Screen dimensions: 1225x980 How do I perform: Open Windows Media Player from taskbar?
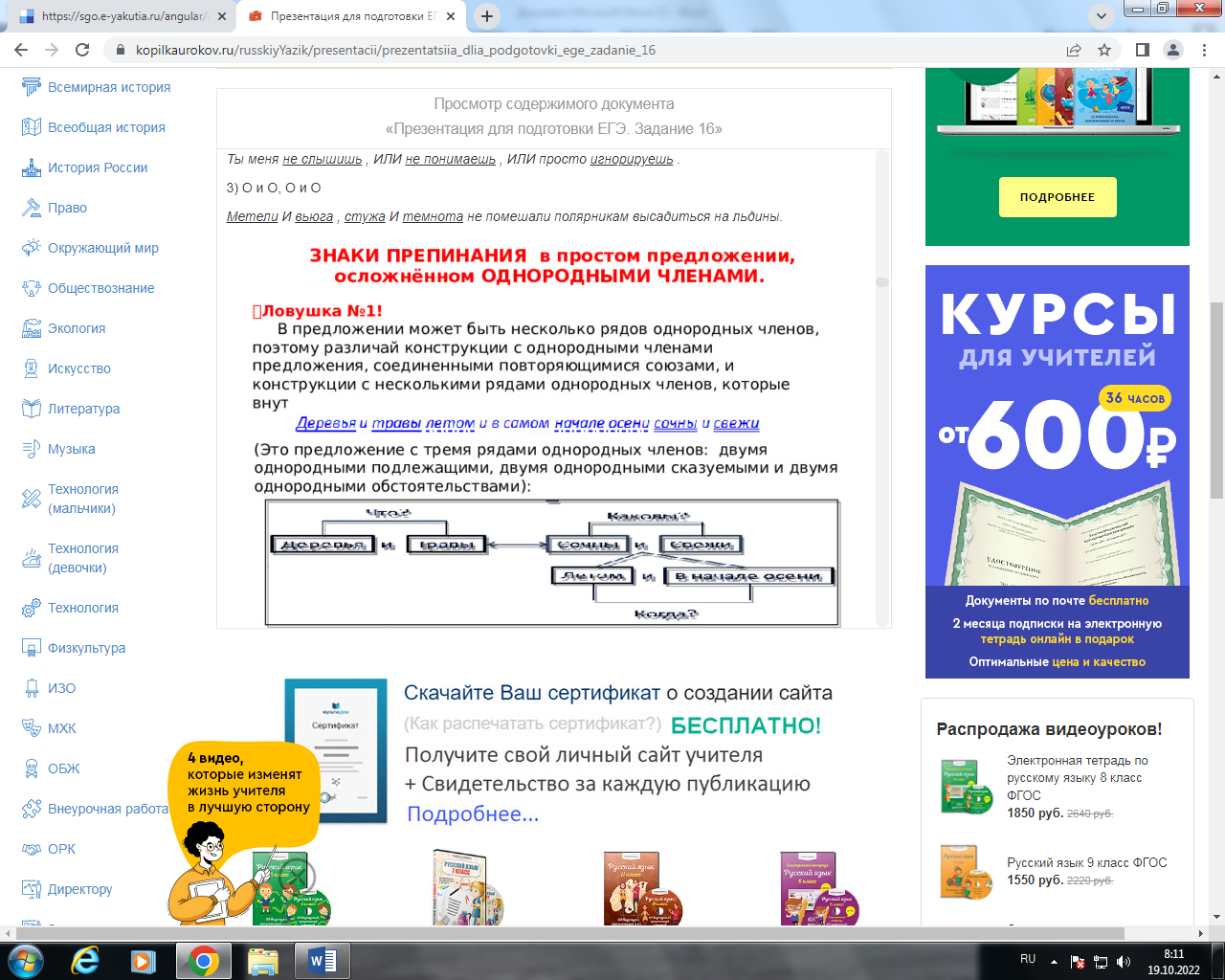pyautogui.click(x=144, y=960)
